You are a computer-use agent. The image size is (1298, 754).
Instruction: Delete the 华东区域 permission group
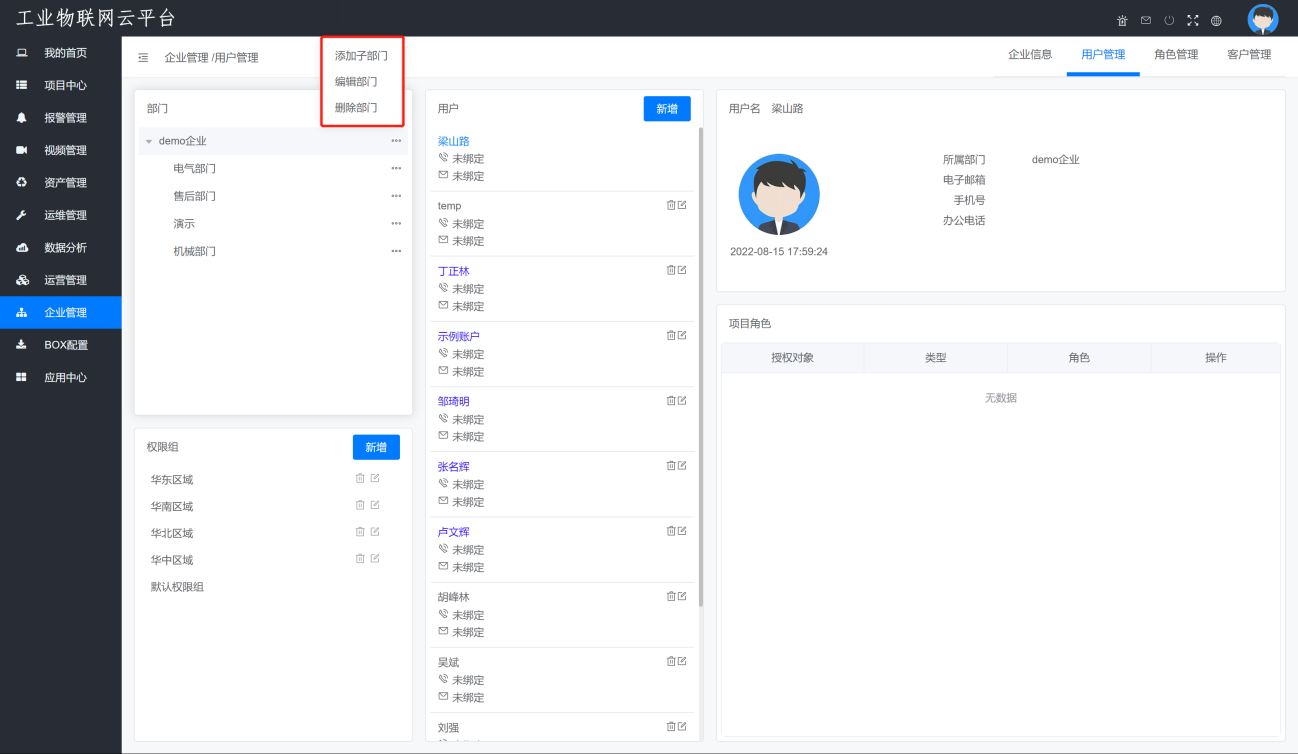[360, 478]
